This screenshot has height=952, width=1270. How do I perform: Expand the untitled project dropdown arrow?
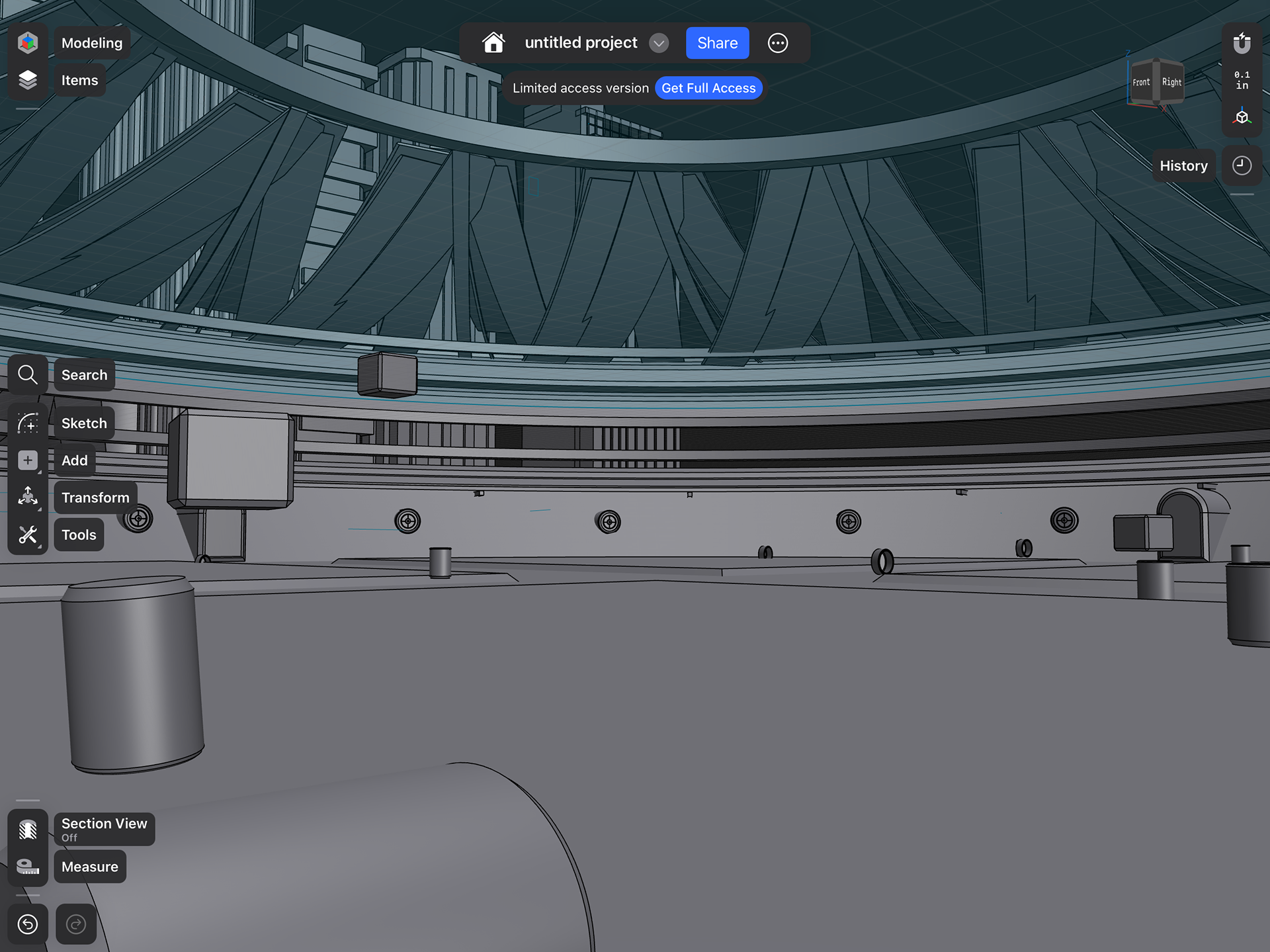tap(659, 43)
